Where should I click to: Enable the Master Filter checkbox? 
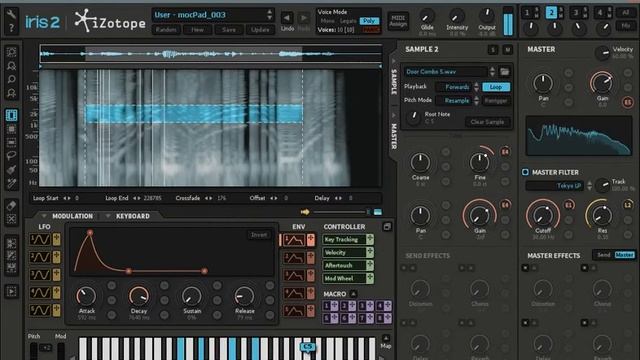pos(525,172)
